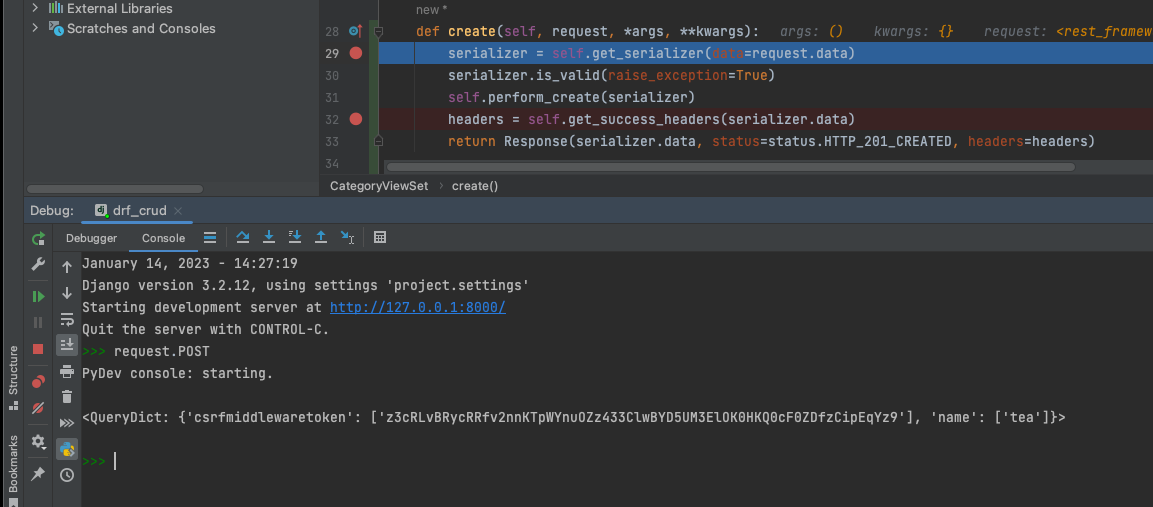
Task: Click fold end marker on line 33
Action: 378,141
